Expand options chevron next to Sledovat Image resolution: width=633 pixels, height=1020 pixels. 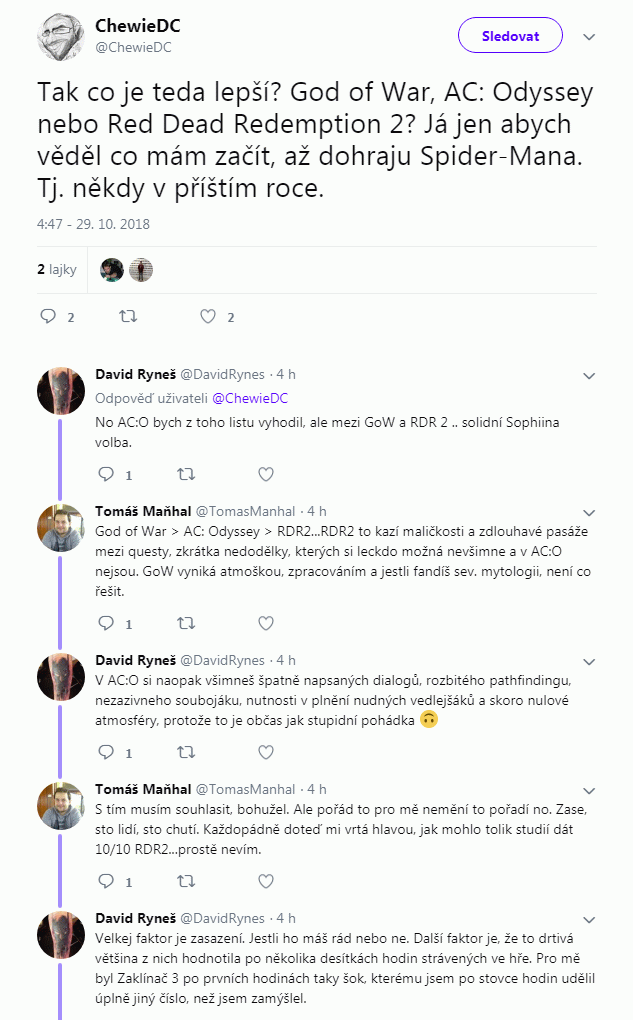(x=589, y=37)
